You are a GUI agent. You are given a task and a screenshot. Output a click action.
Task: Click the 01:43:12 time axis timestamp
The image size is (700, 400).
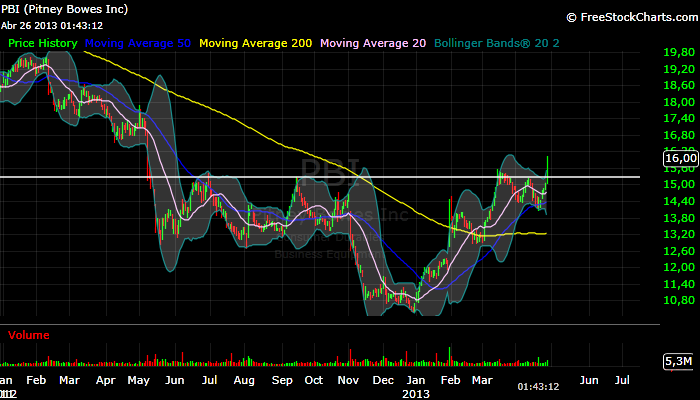pyautogui.click(x=538, y=386)
